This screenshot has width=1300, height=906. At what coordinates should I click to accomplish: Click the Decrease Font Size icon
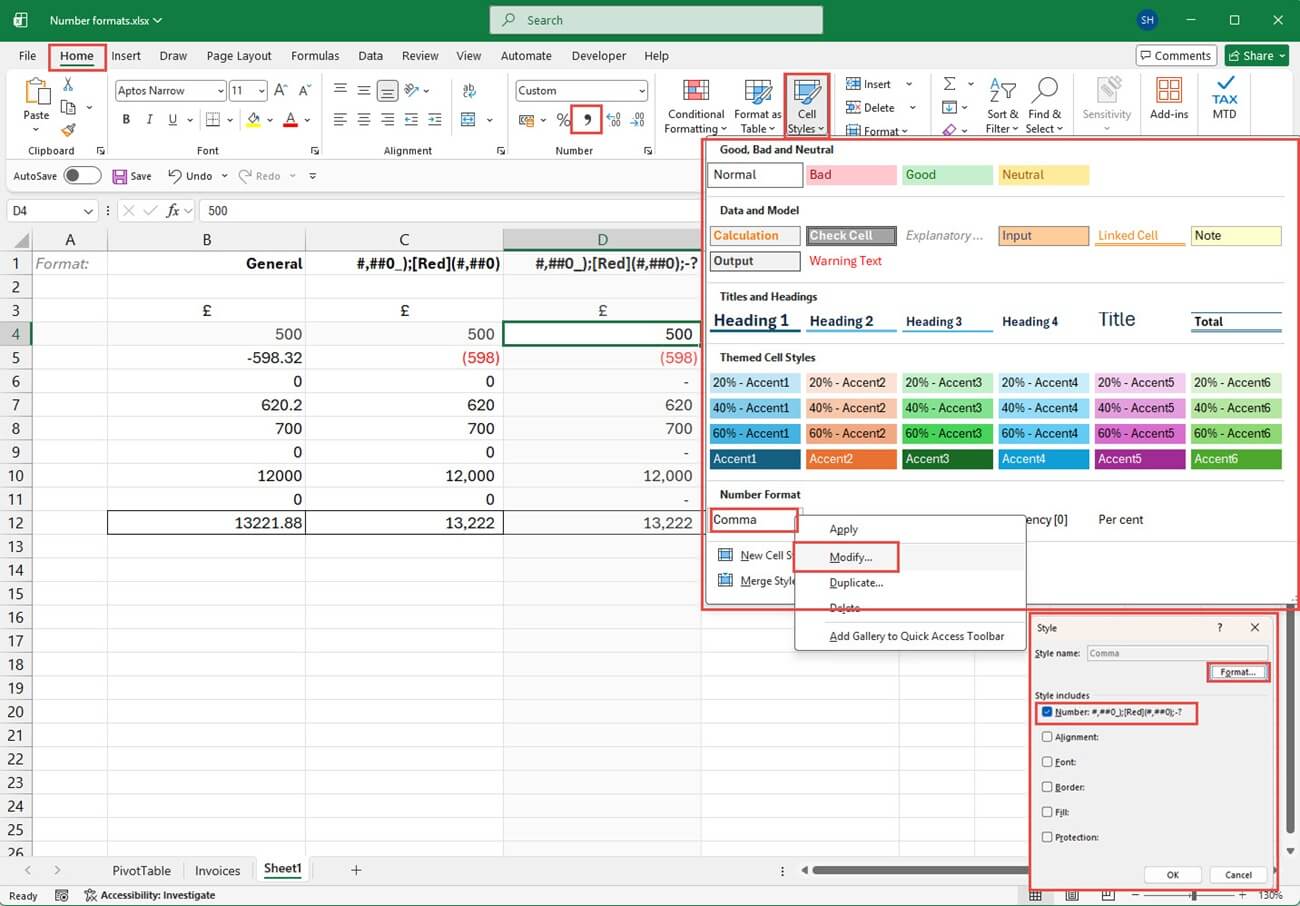(304, 90)
